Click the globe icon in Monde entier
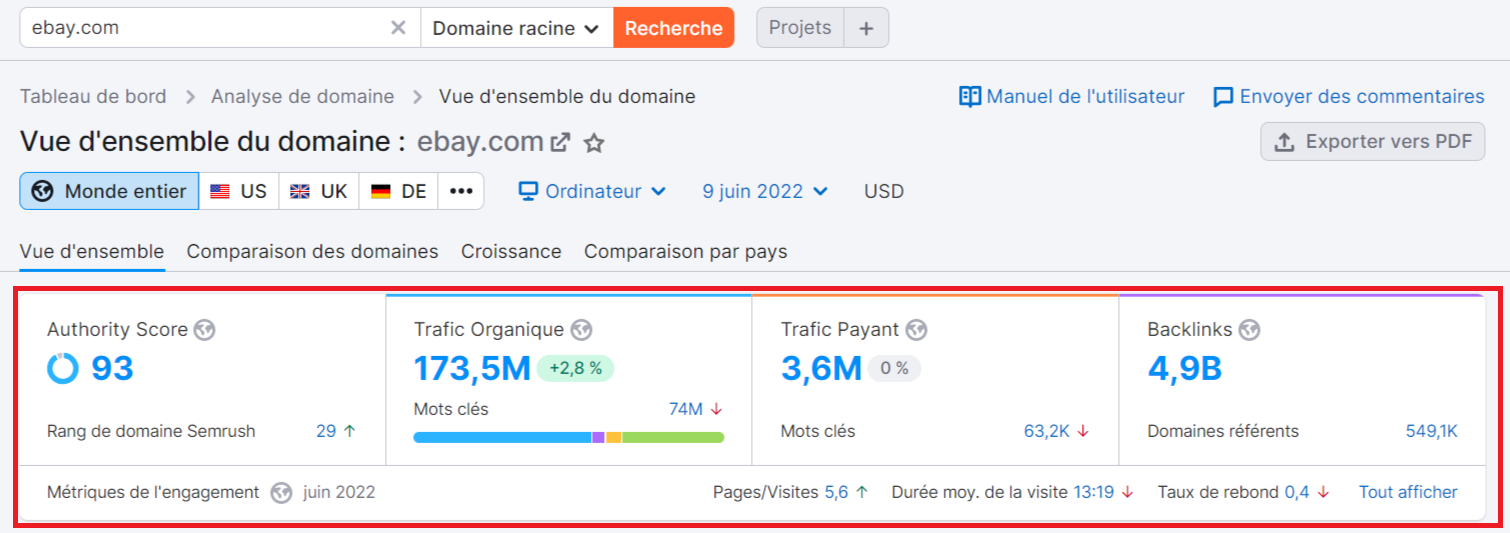 click(42, 191)
